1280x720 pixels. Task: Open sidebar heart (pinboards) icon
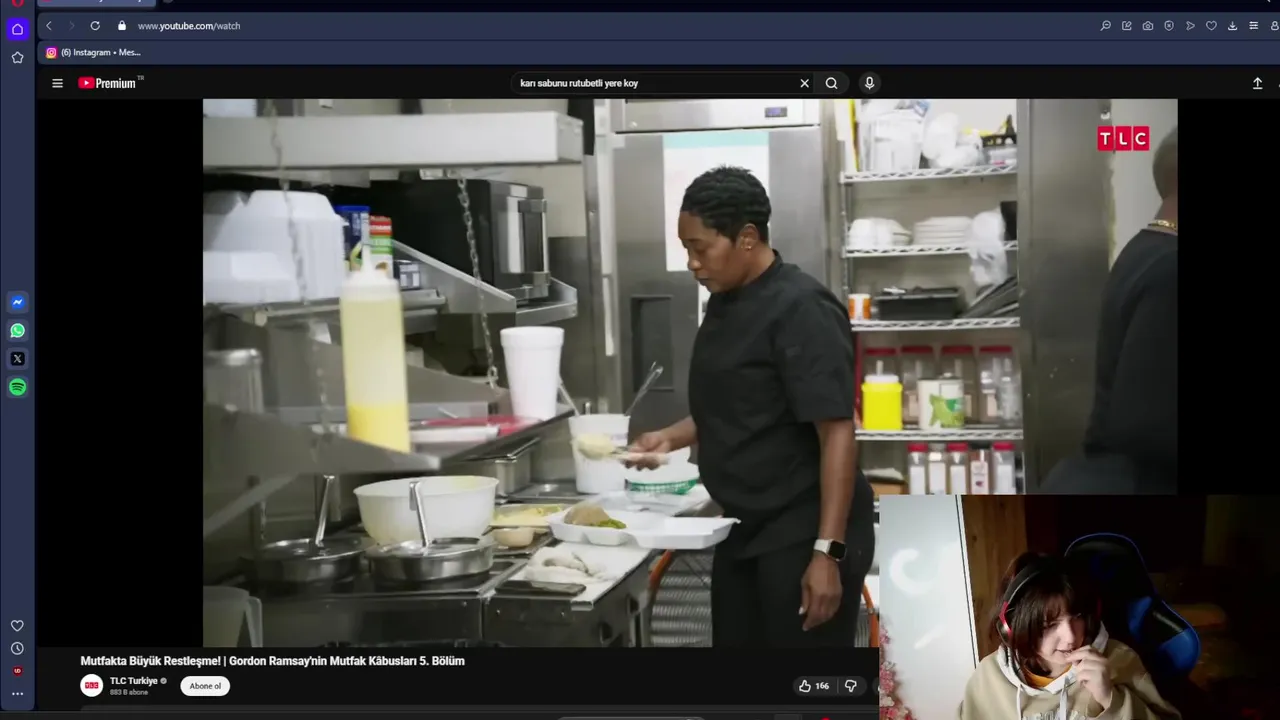[x=17, y=626]
